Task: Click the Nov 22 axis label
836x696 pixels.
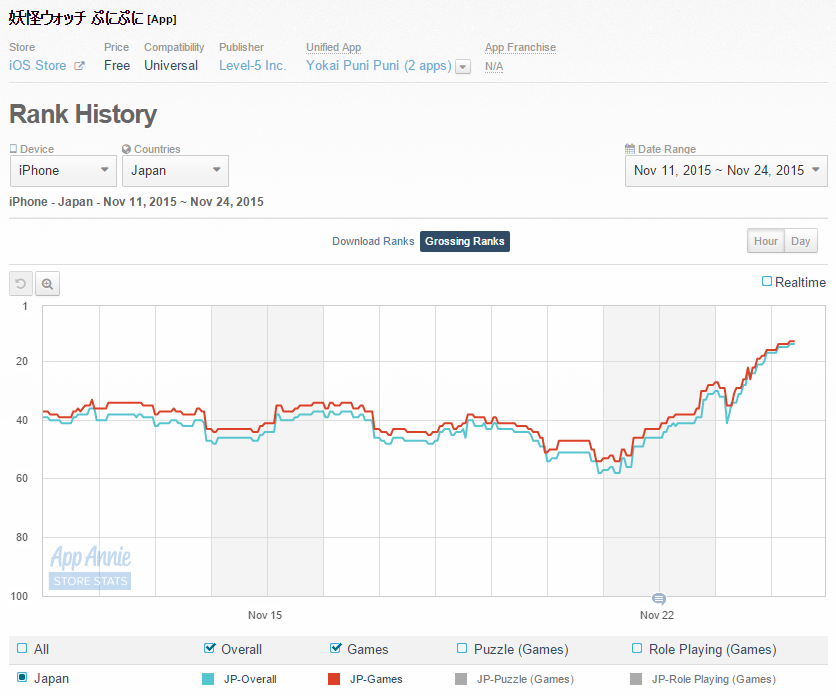Action: point(657,615)
